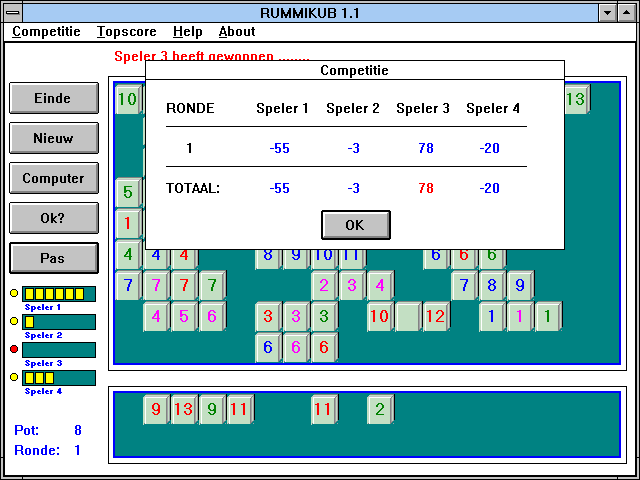640x480 pixels.
Task: Select the magenta 6 after magenta 5
Action: [213, 316]
